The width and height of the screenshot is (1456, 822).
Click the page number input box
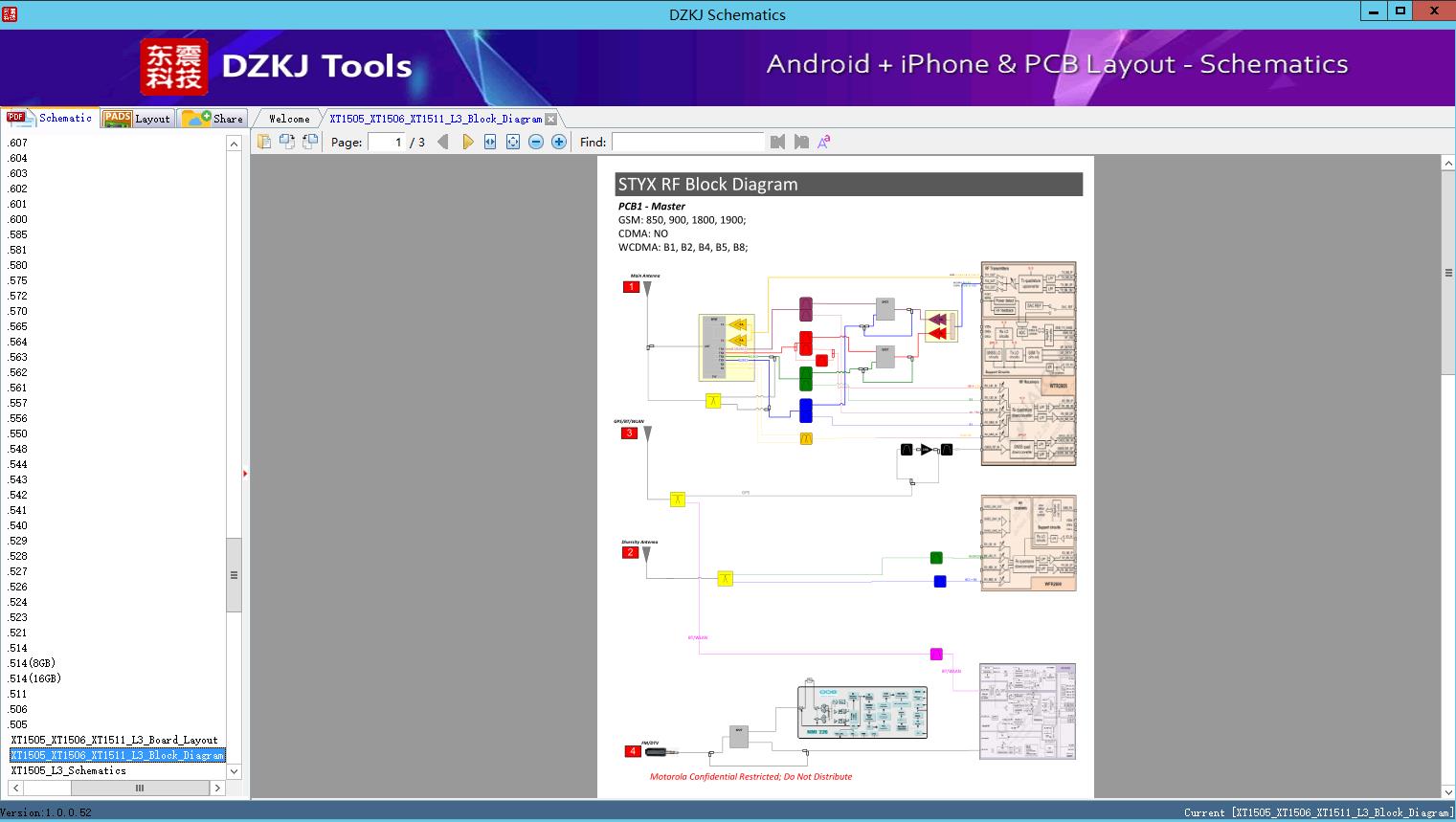click(387, 142)
